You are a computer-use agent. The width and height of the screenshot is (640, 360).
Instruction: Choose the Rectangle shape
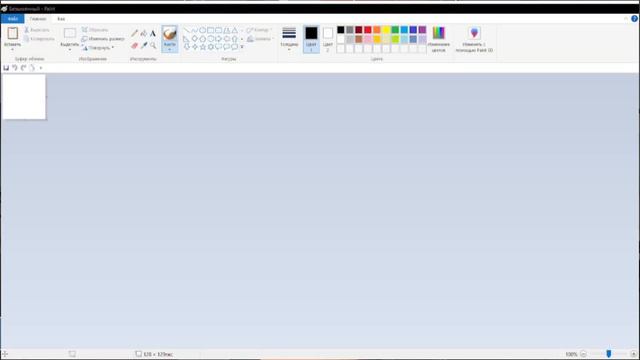coord(211,30)
